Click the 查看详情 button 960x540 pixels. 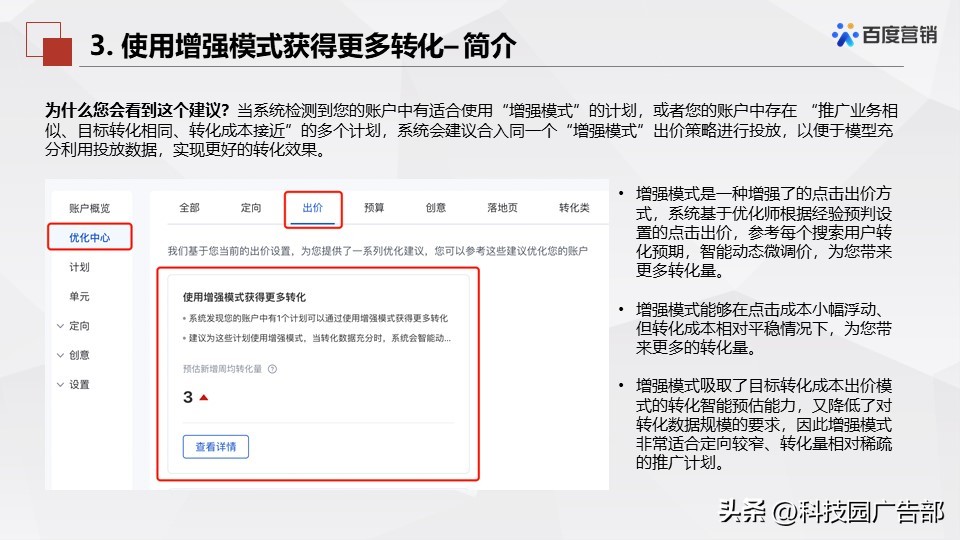216,447
